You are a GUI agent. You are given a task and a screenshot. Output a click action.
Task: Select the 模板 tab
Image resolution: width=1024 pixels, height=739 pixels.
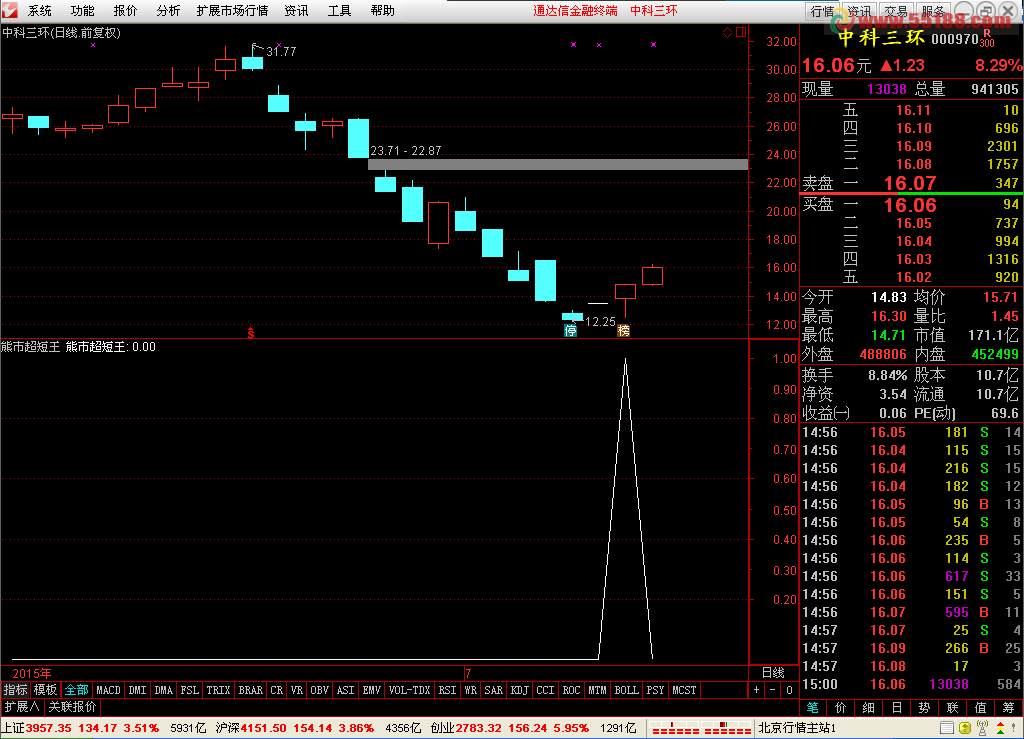[x=46, y=689]
